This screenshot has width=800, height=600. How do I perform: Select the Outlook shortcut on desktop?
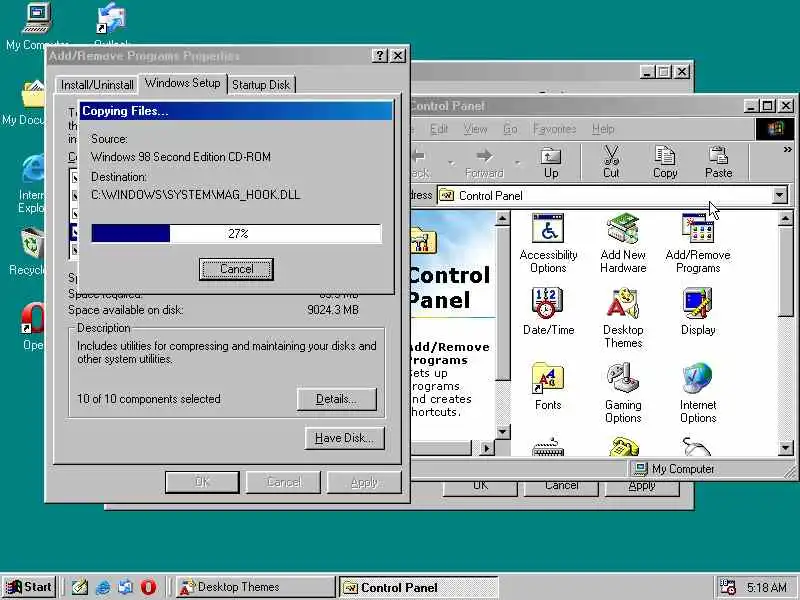(x=111, y=24)
